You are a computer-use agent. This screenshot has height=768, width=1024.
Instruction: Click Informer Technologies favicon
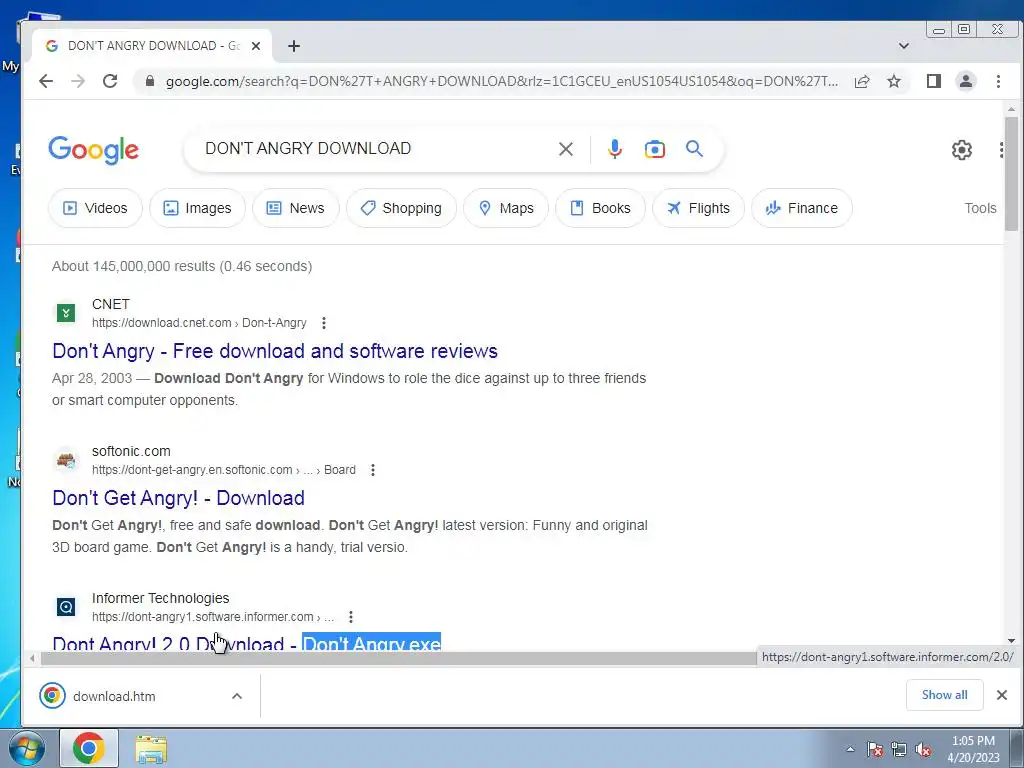(65, 607)
